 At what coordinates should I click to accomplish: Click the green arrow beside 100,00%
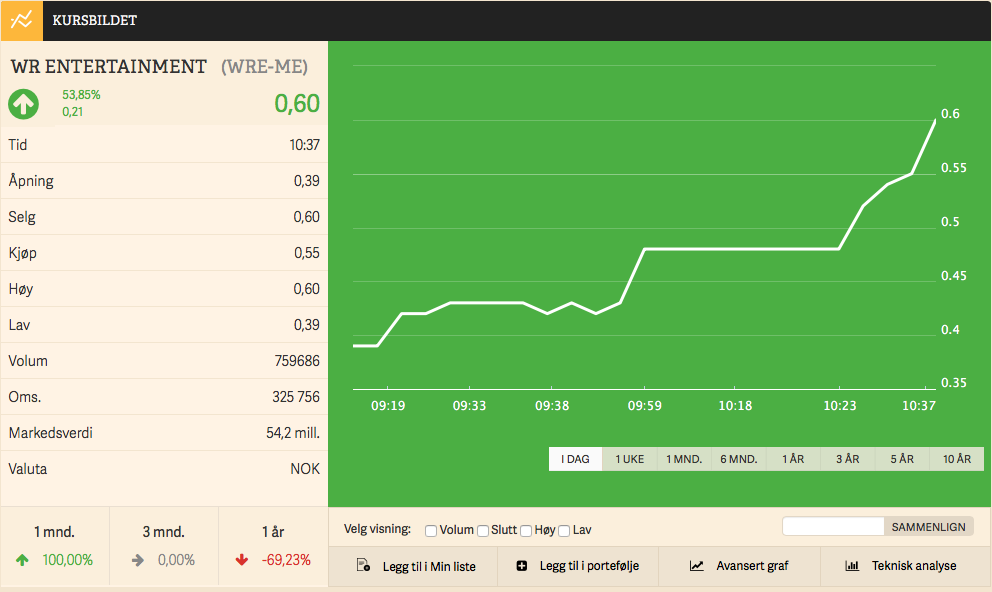point(22,560)
